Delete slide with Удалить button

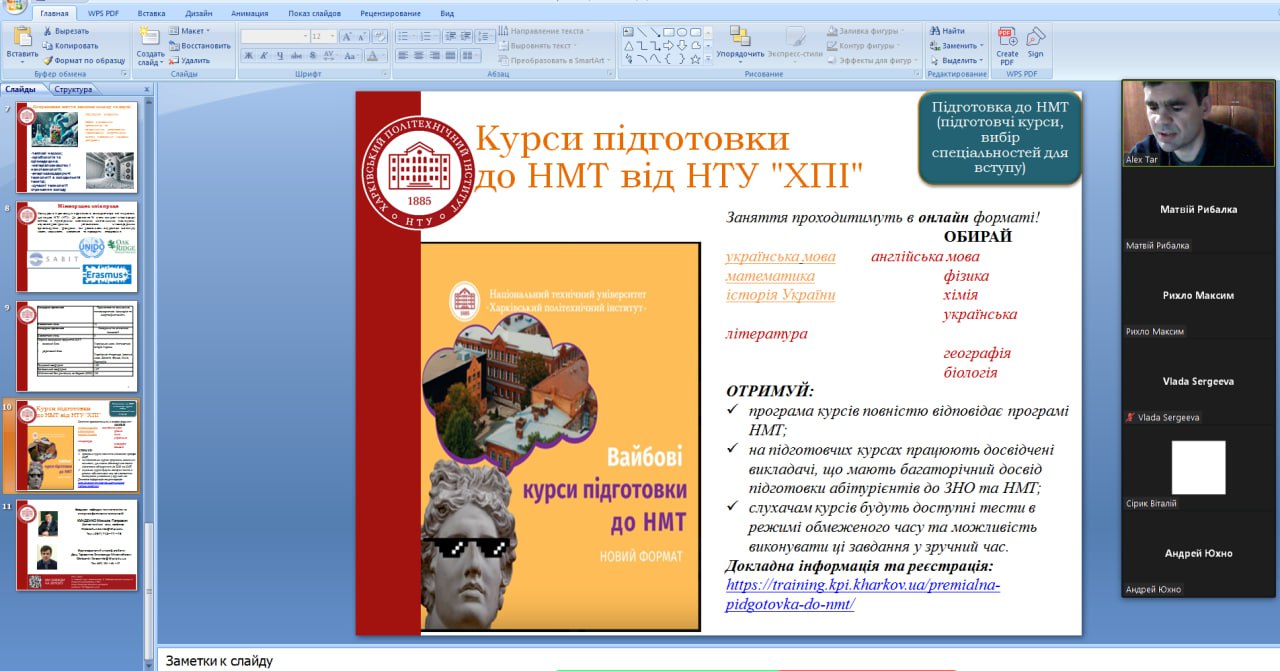[x=188, y=60]
